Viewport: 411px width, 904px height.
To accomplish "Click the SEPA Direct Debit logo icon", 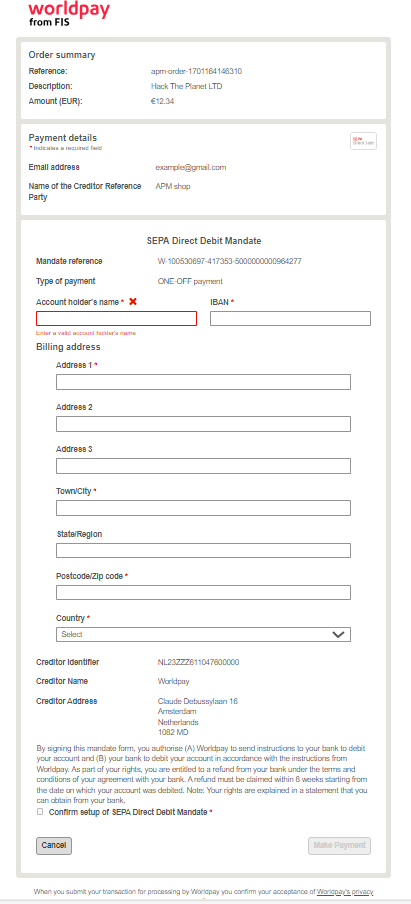I will tap(363, 141).
